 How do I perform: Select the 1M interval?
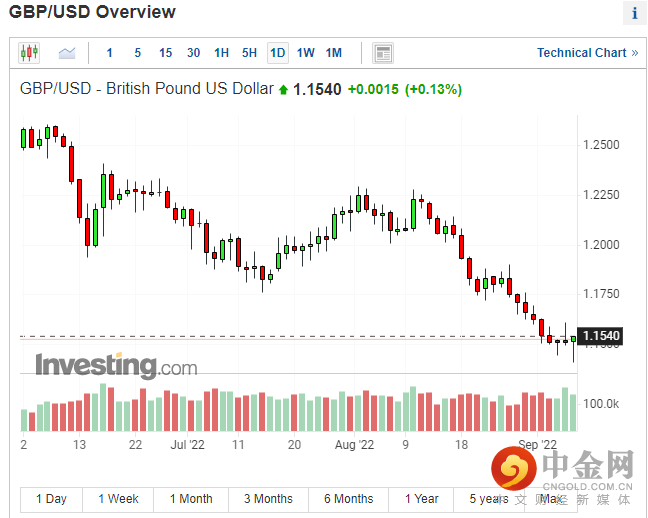pos(333,53)
